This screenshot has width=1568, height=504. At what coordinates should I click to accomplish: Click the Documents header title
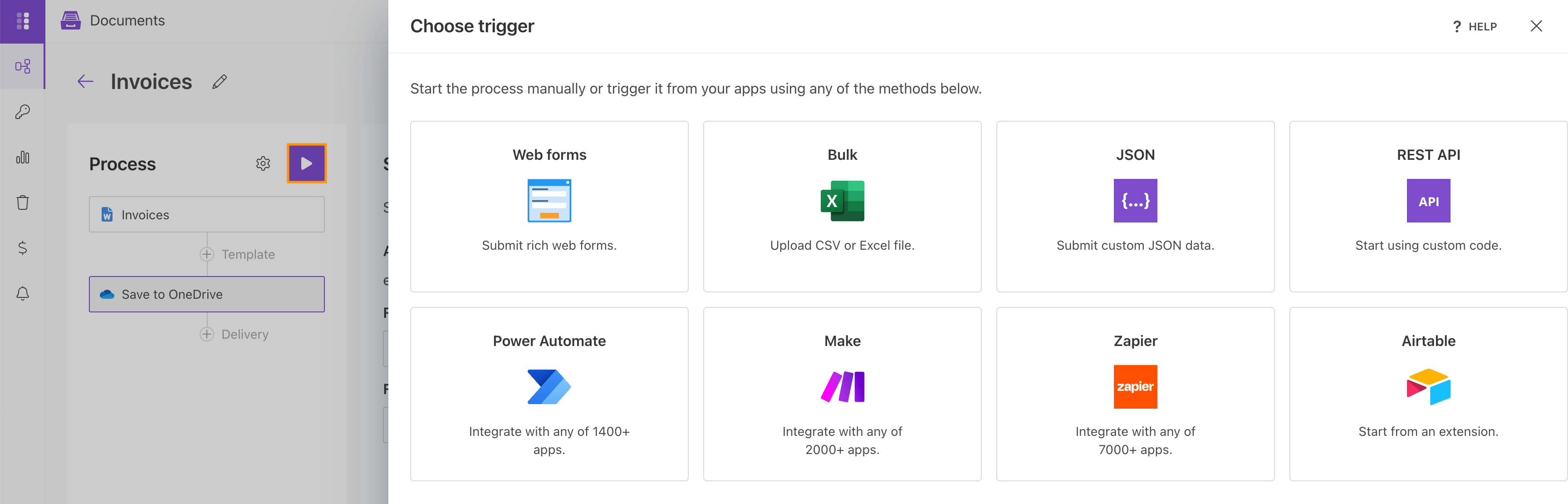click(x=127, y=21)
